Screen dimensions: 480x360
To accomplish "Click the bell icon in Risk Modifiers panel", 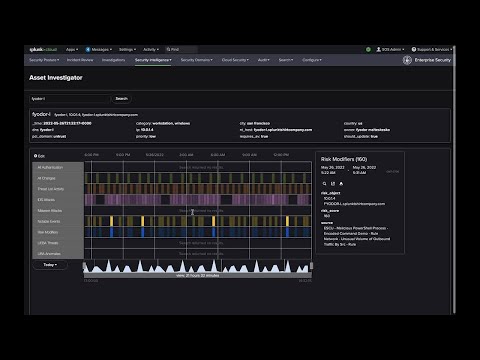I will [341, 184].
